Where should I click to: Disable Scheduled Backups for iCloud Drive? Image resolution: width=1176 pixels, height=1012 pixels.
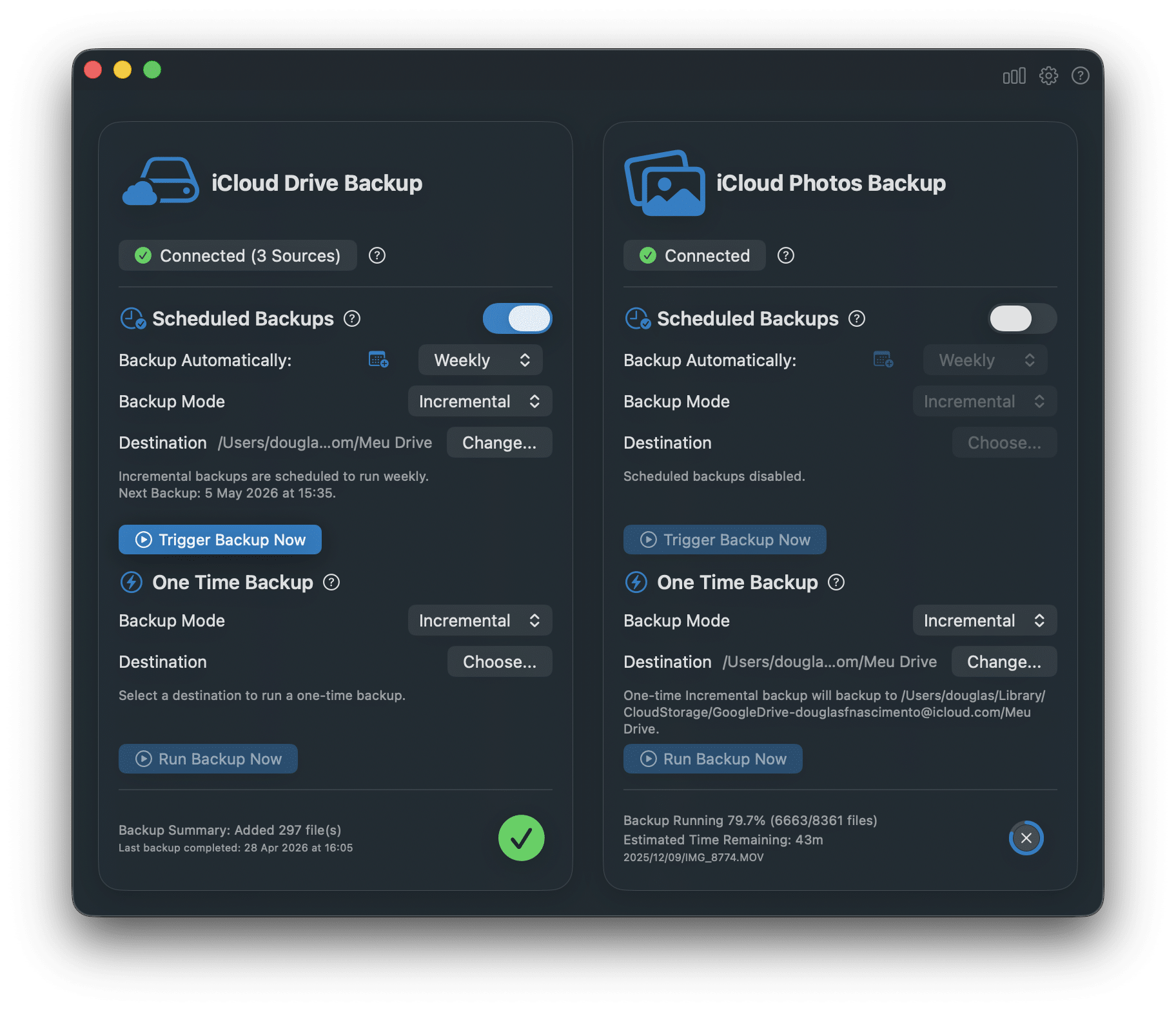tap(518, 318)
